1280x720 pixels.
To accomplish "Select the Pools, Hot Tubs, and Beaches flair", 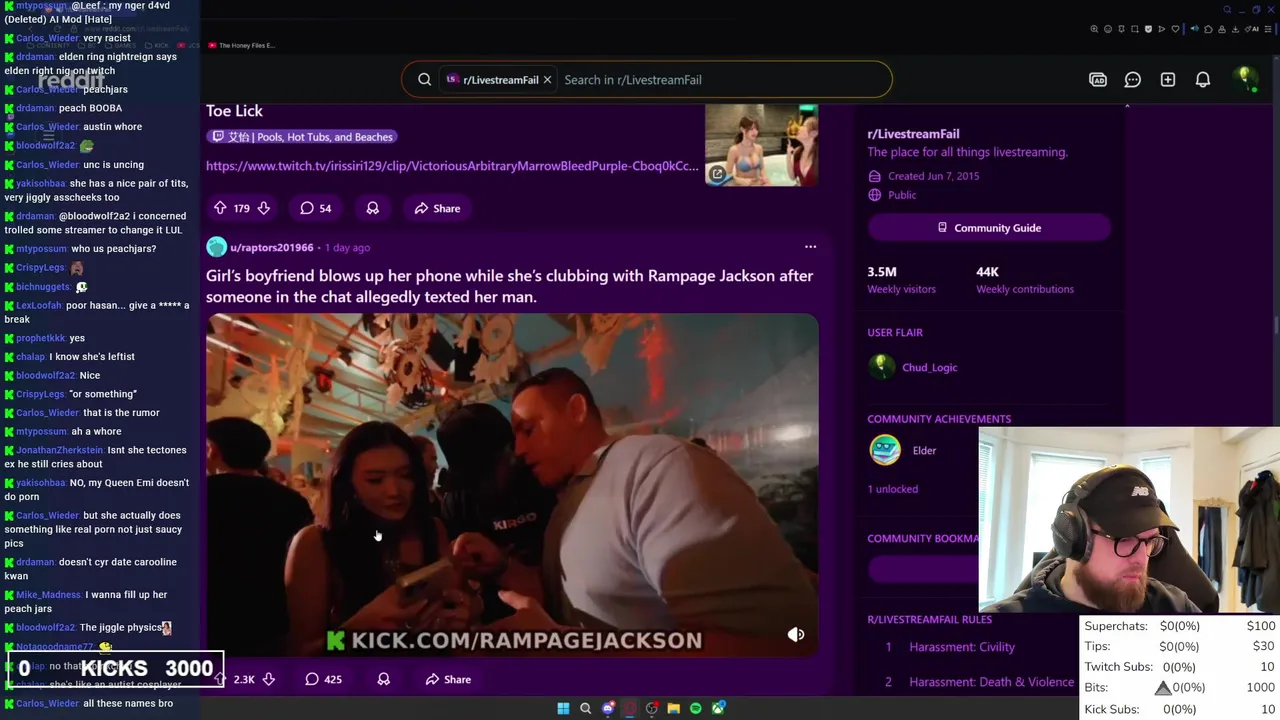I will point(302,137).
